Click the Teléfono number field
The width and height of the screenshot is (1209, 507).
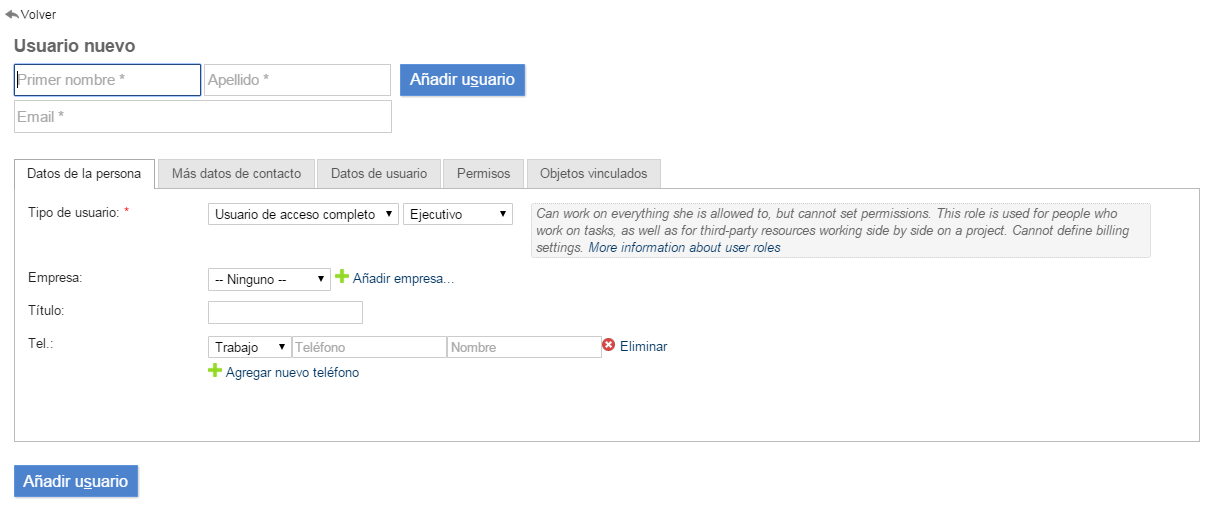tap(369, 347)
